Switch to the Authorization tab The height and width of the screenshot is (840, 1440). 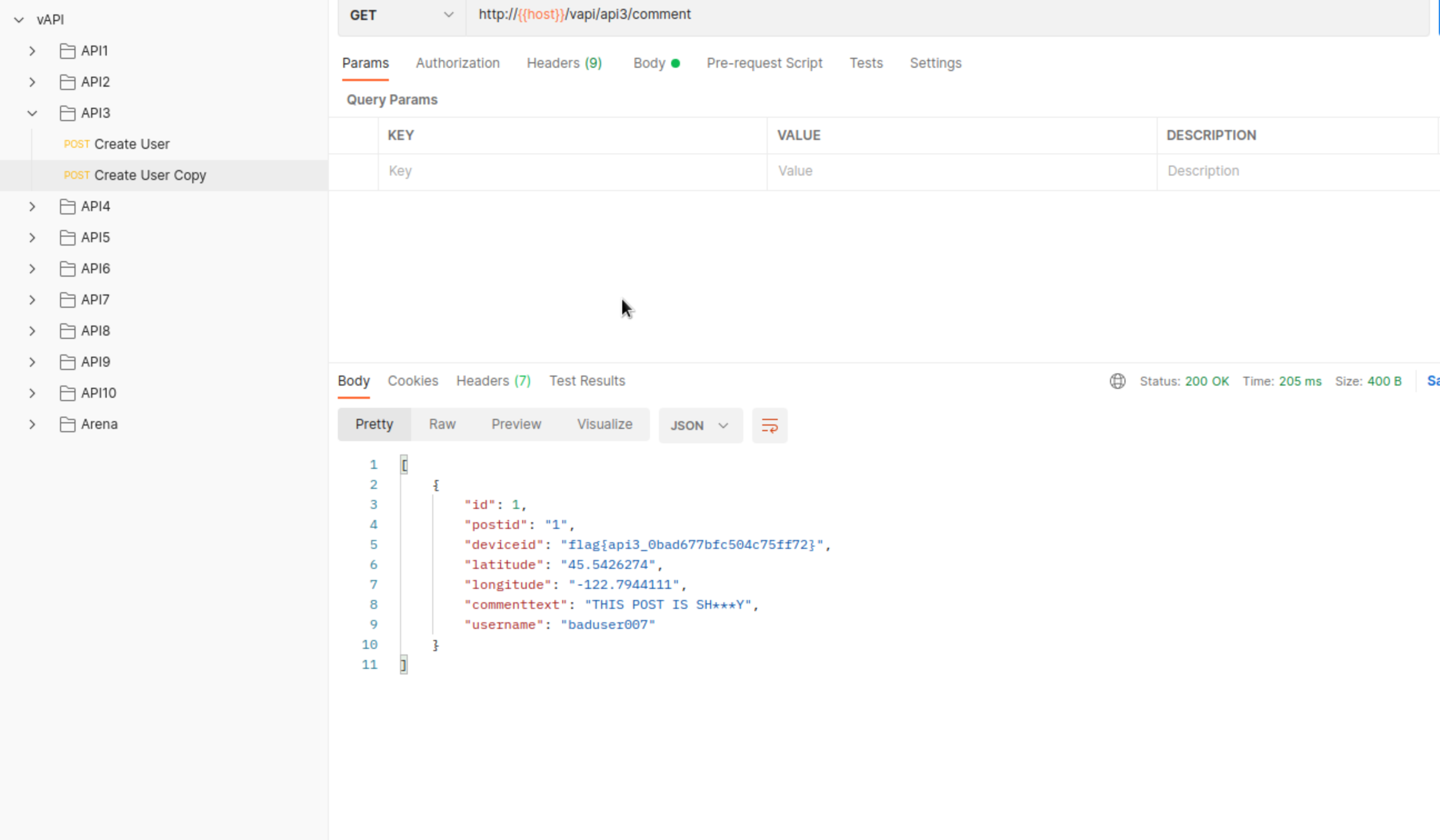(x=457, y=63)
